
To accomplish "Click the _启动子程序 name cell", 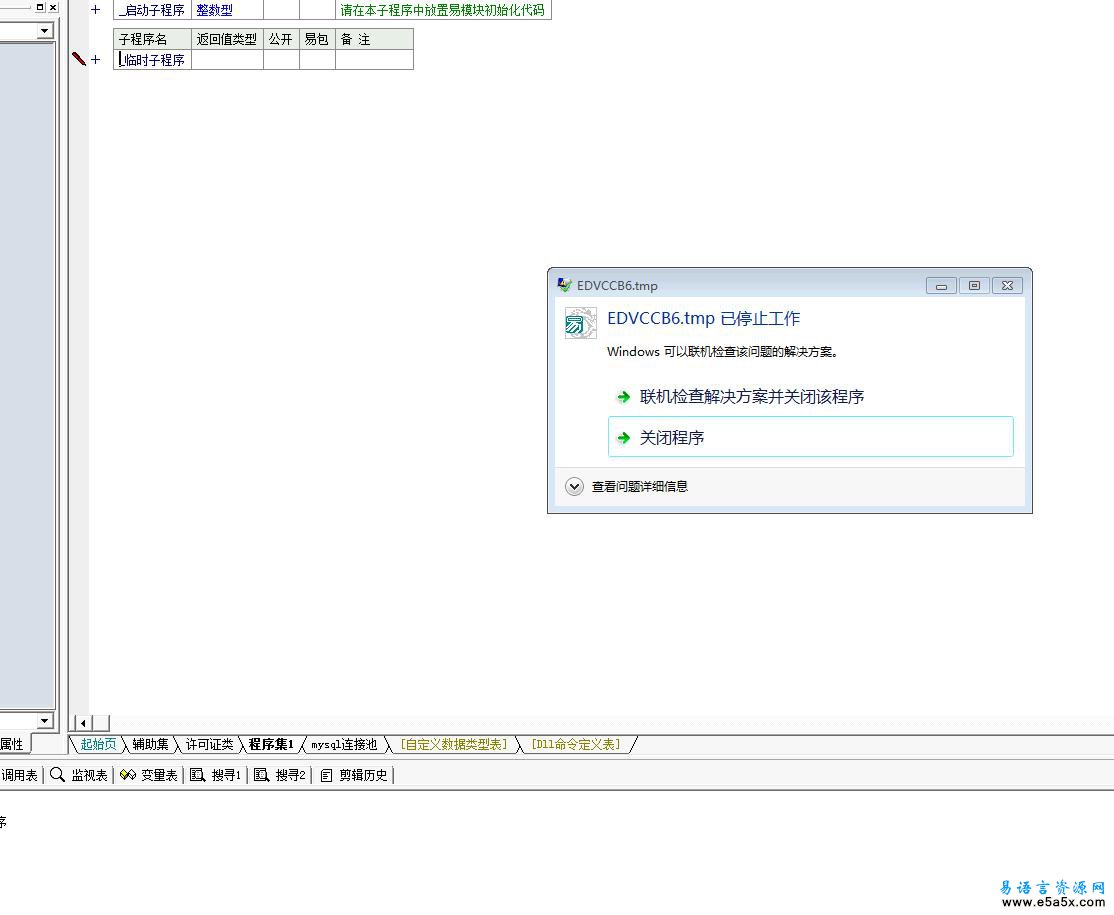I will 152,10.
